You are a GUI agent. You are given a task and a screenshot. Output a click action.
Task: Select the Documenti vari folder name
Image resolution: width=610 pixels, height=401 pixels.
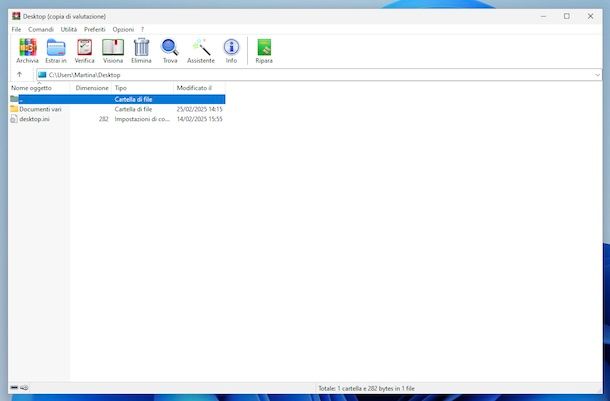pos(40,109)
